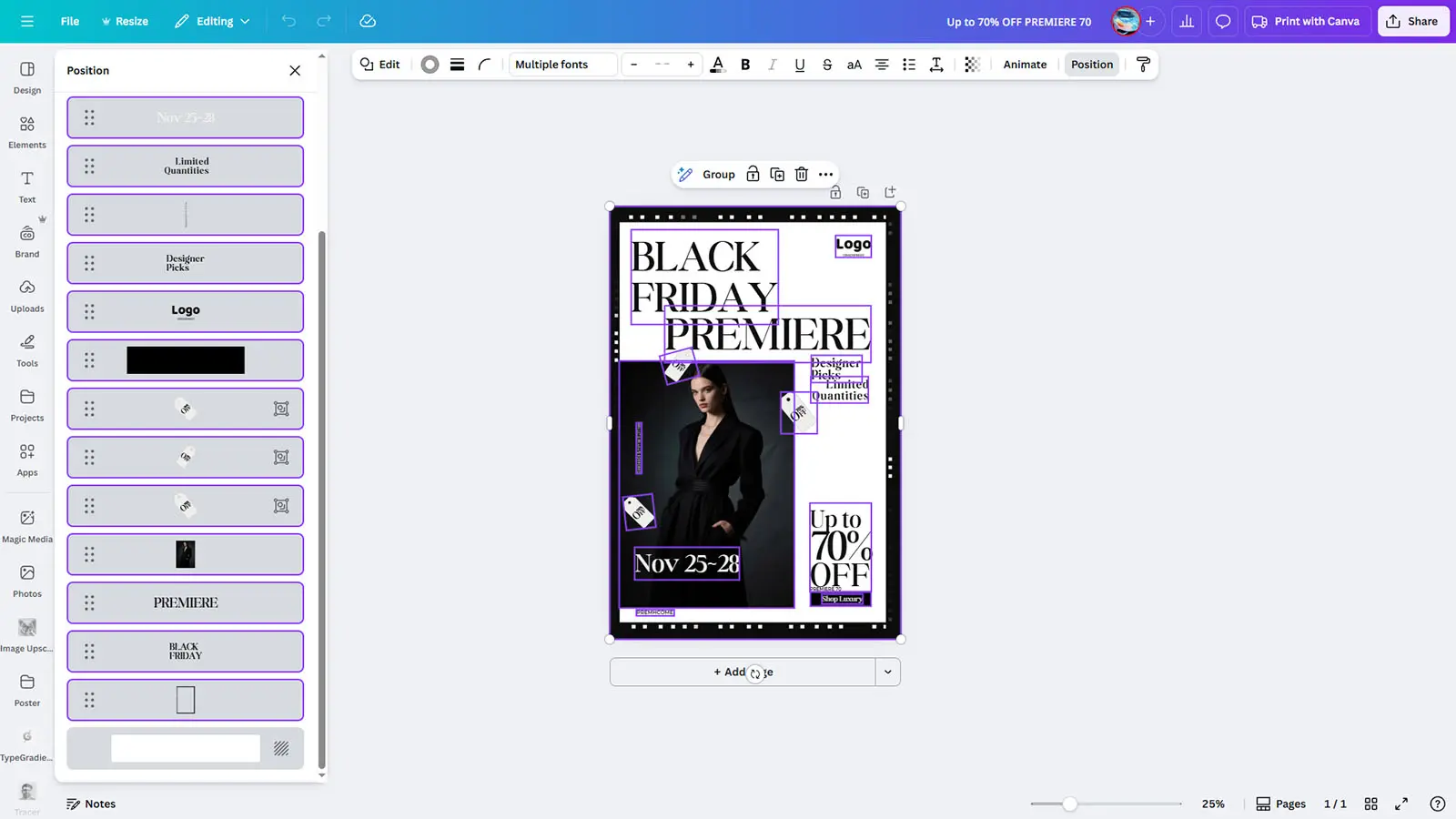Delete the selection with trash icon
This screenshot has width=1456, height=819.
pos(801,174)
